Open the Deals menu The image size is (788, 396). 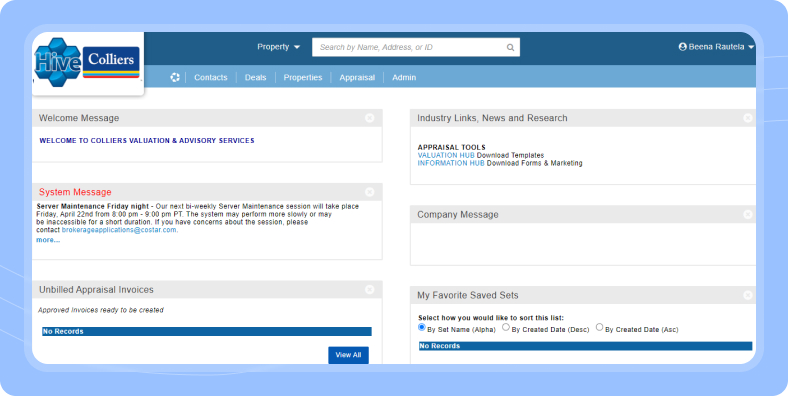point(255,77)
